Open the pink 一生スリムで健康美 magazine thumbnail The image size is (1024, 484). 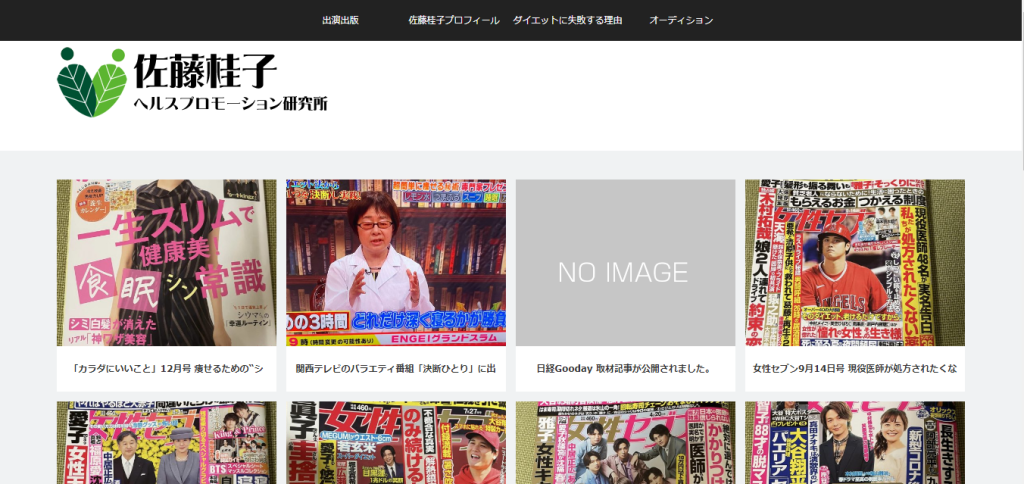pos(166,263)
